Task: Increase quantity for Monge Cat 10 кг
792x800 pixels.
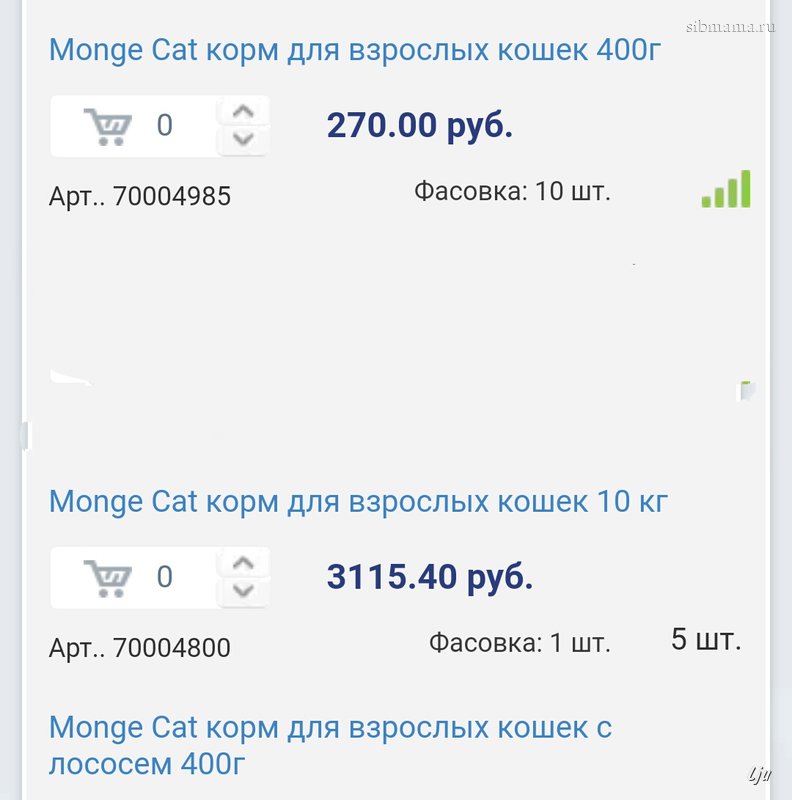Action: click(243, 563)
